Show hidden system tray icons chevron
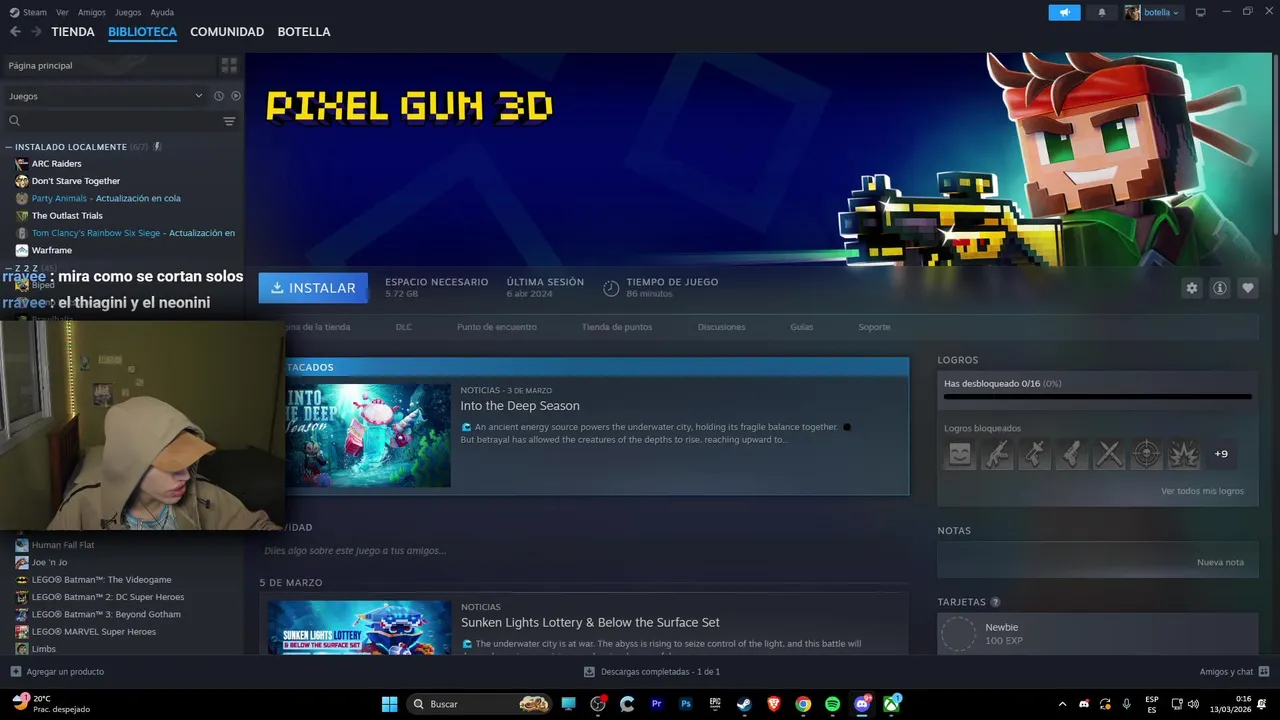 [1062, 704]
